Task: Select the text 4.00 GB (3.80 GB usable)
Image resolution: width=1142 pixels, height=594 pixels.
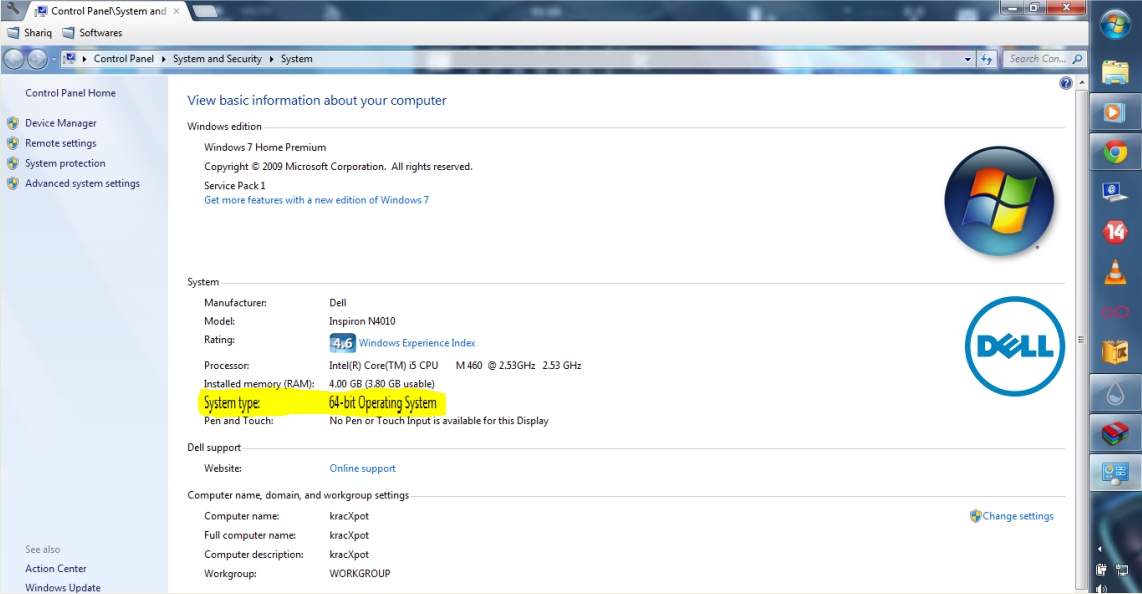Action: point(382,384)
